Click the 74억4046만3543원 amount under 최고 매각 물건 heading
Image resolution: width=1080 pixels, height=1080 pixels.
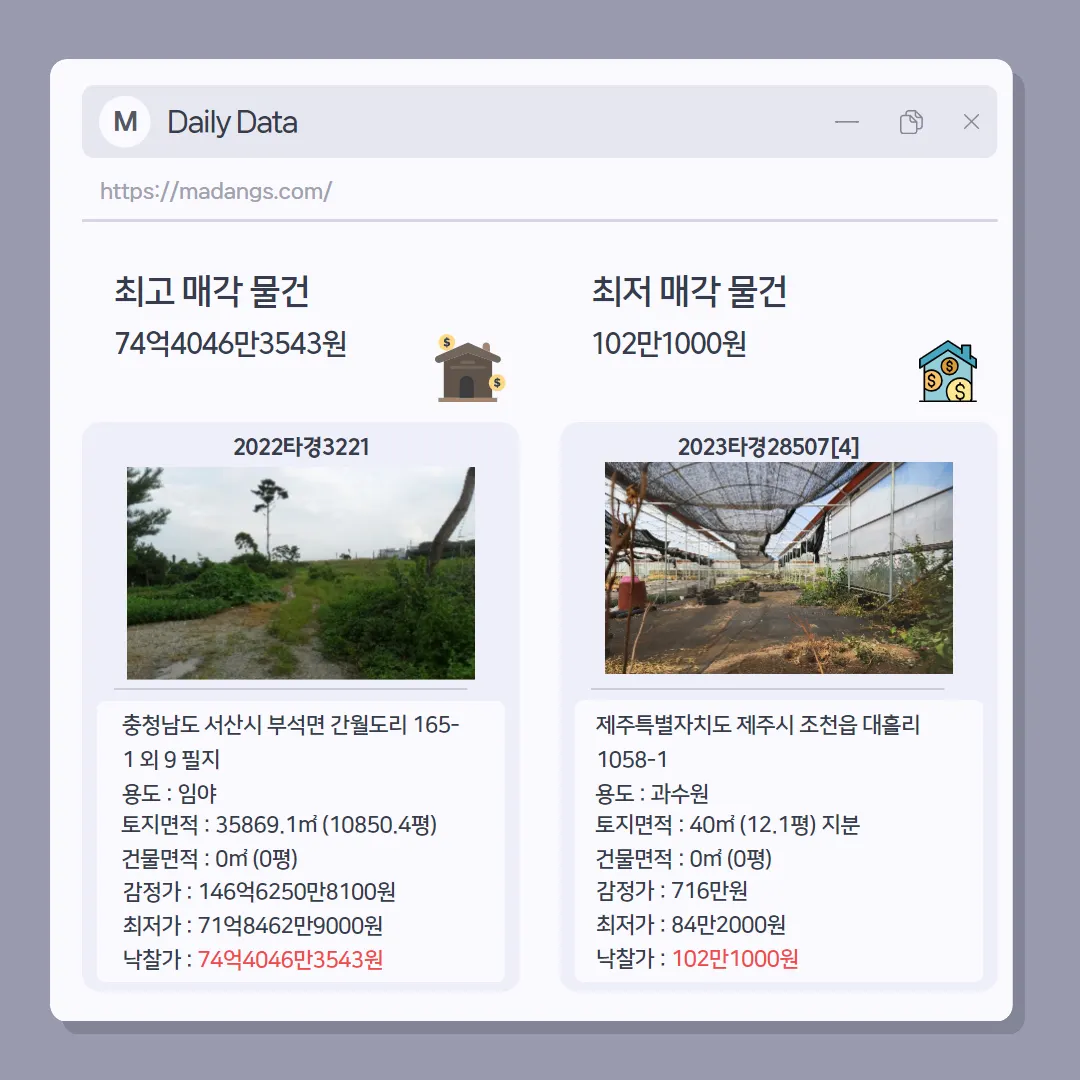pos(230,343)
